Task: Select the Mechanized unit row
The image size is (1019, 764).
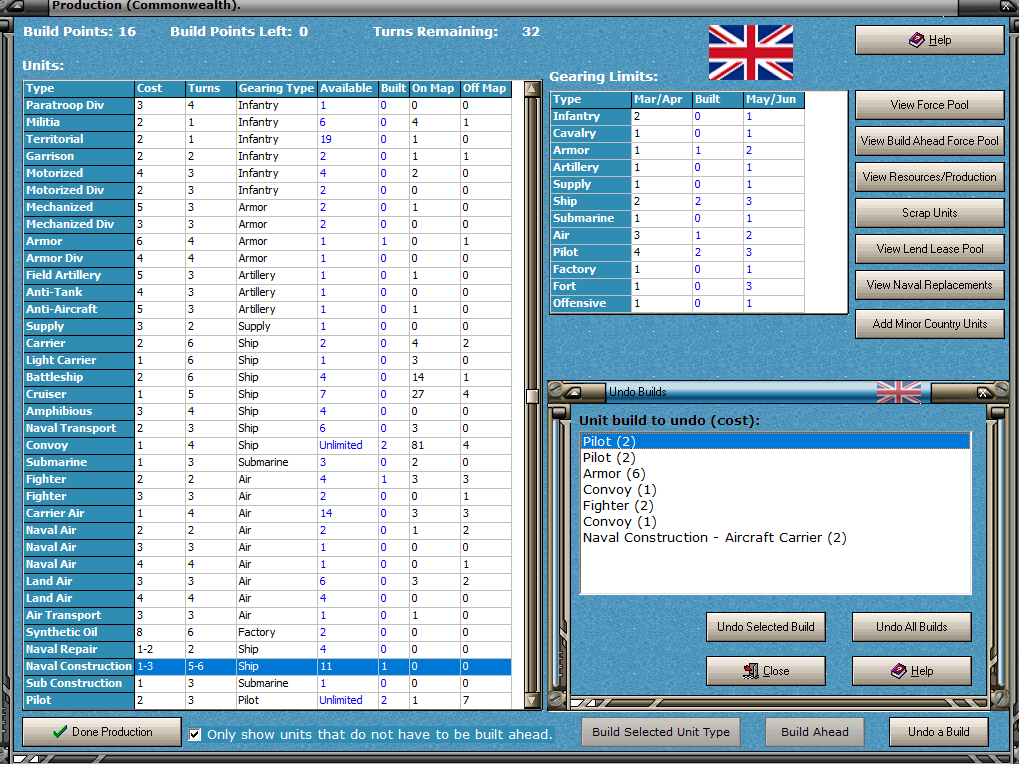Action: (x=267, y=207)
